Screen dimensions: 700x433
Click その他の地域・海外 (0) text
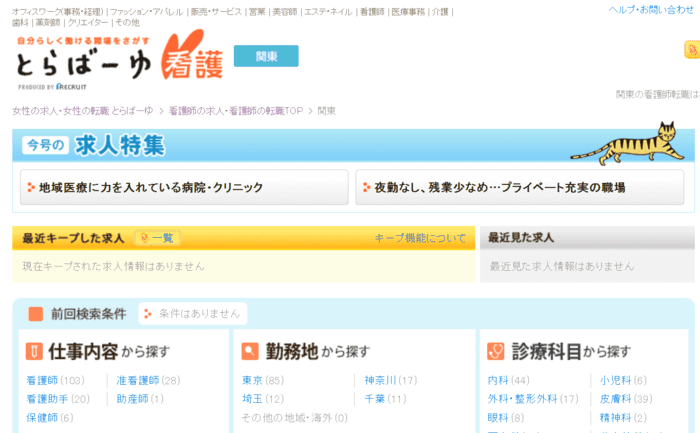pos(294,418)
